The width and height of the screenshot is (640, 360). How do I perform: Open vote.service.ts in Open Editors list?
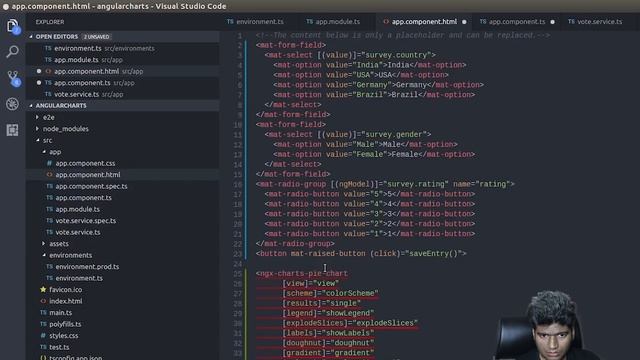click(x=122, y=94)
